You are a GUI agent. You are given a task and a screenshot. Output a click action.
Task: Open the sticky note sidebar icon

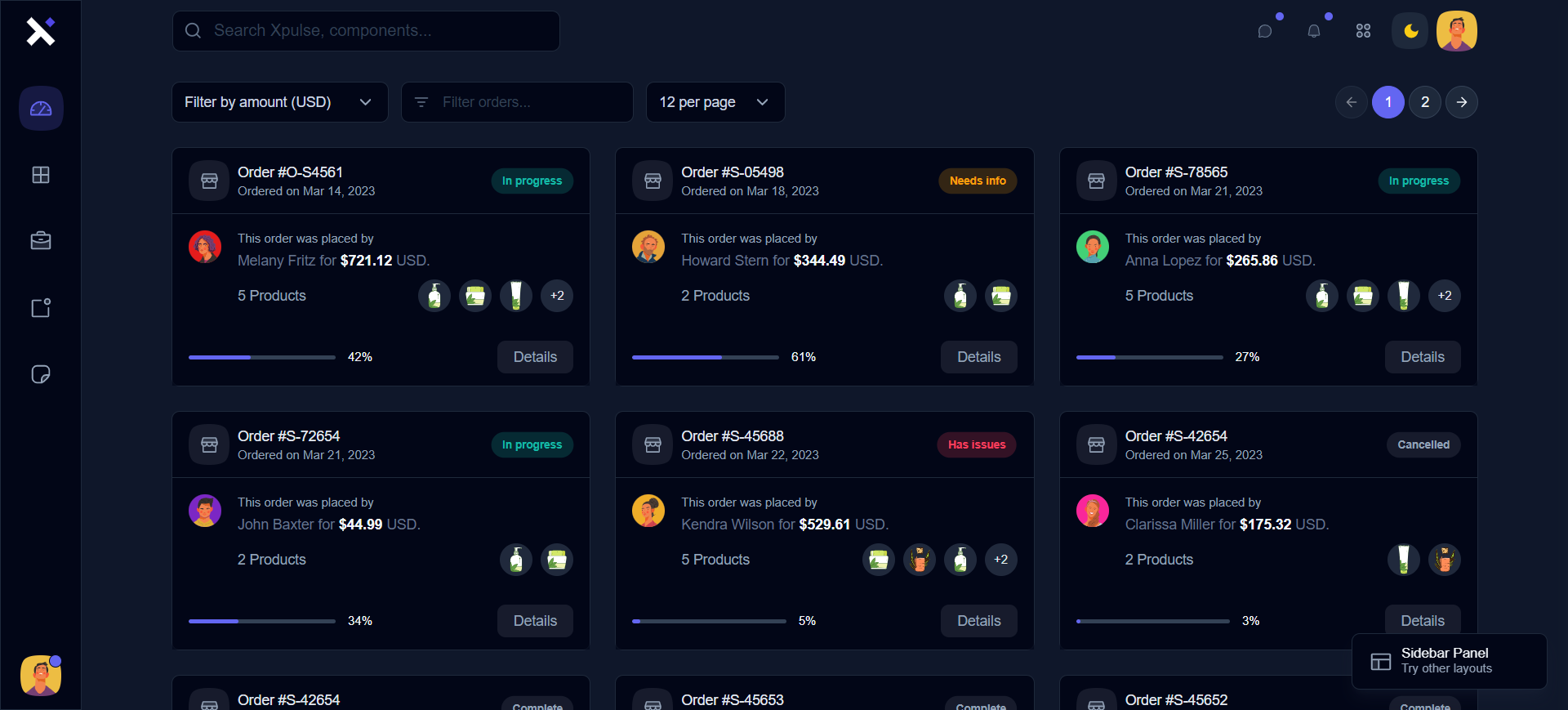point(41,374)
